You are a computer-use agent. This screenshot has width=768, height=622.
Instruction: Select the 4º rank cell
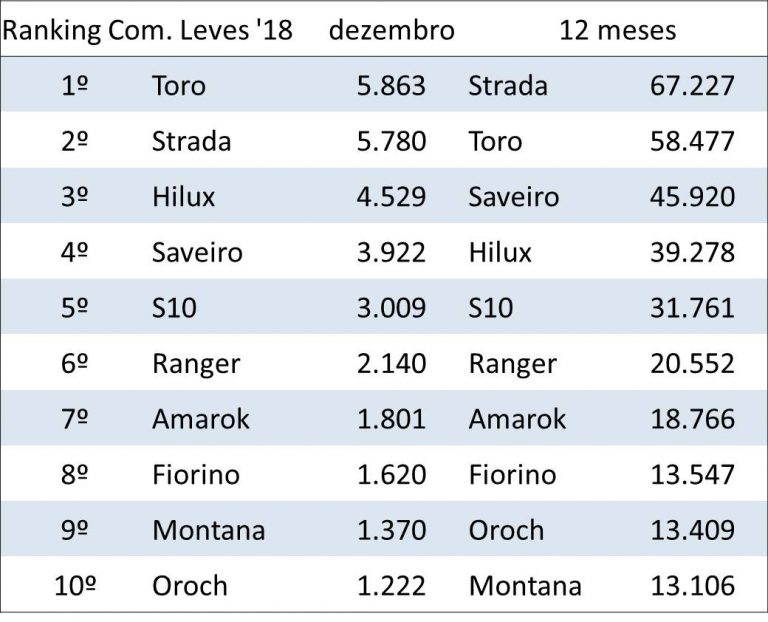coord(74,252)
